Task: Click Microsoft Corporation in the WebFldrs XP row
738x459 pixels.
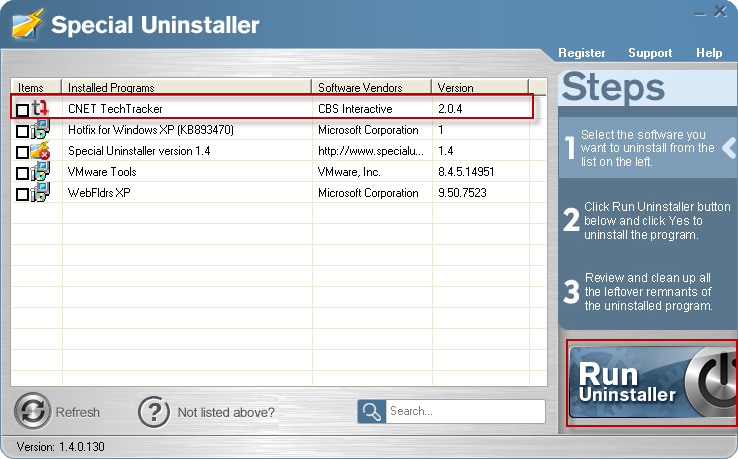Action: (x=368, y=193)
